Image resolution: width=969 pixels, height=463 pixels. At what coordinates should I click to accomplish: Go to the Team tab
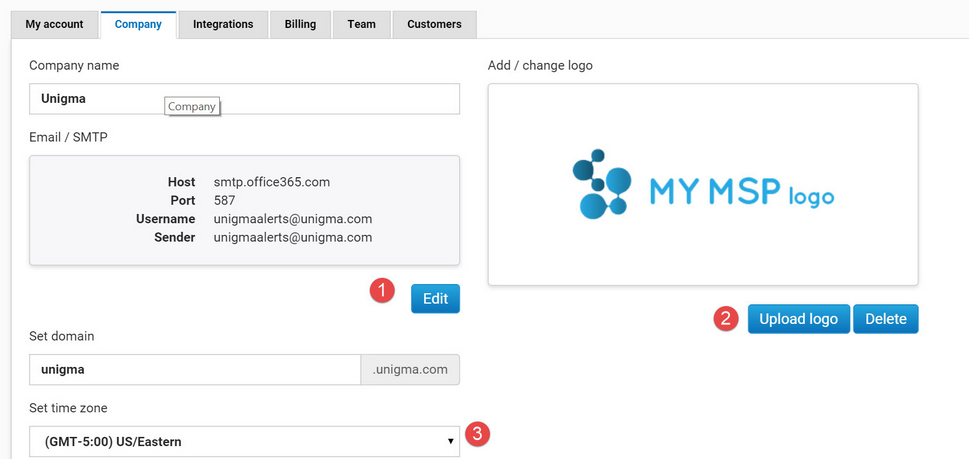(x=362, y=25)
